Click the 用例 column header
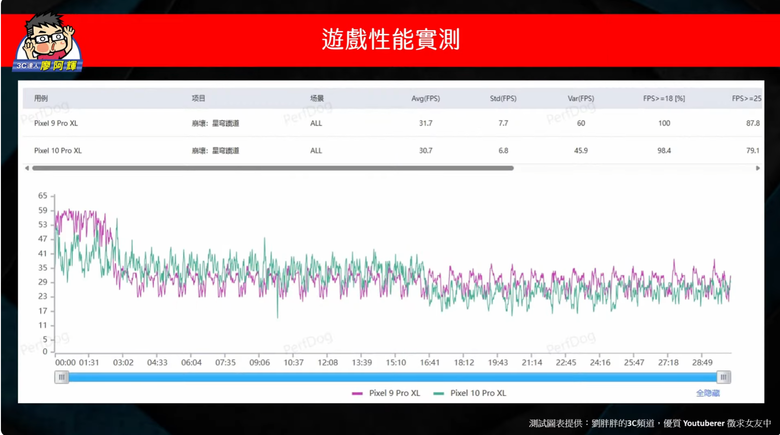 (41, 99)
